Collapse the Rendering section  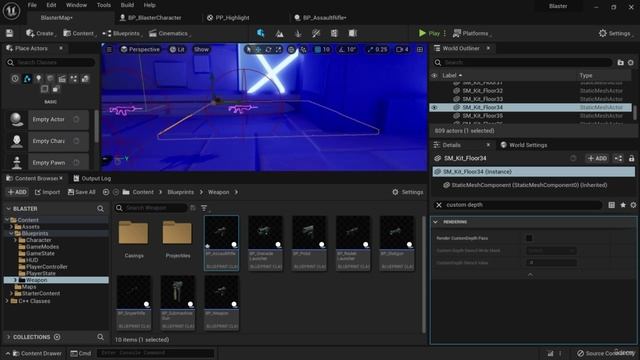(x=436, y=222)
